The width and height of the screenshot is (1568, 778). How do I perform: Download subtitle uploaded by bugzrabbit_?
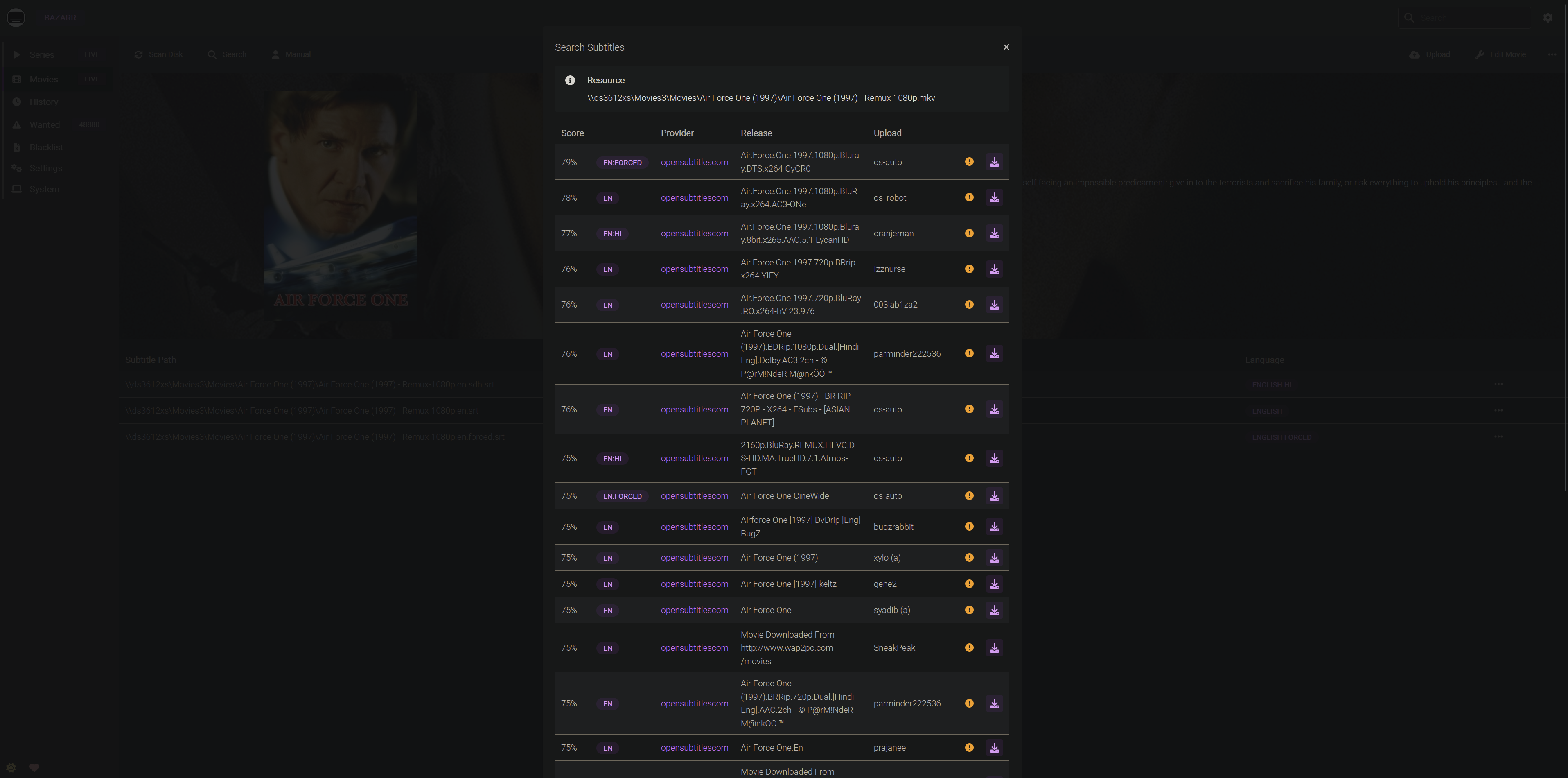(x=994, y=527)
